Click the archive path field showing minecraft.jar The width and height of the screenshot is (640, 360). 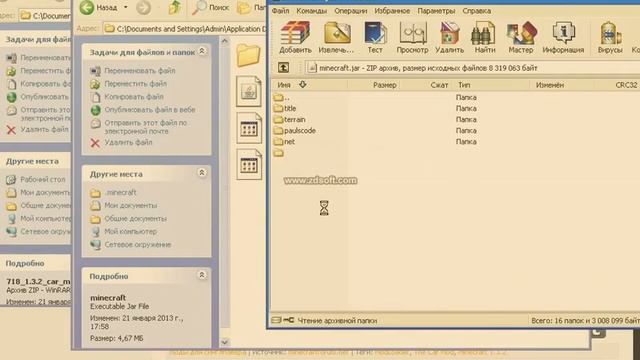pyautogui.click(x=473, y=68)
